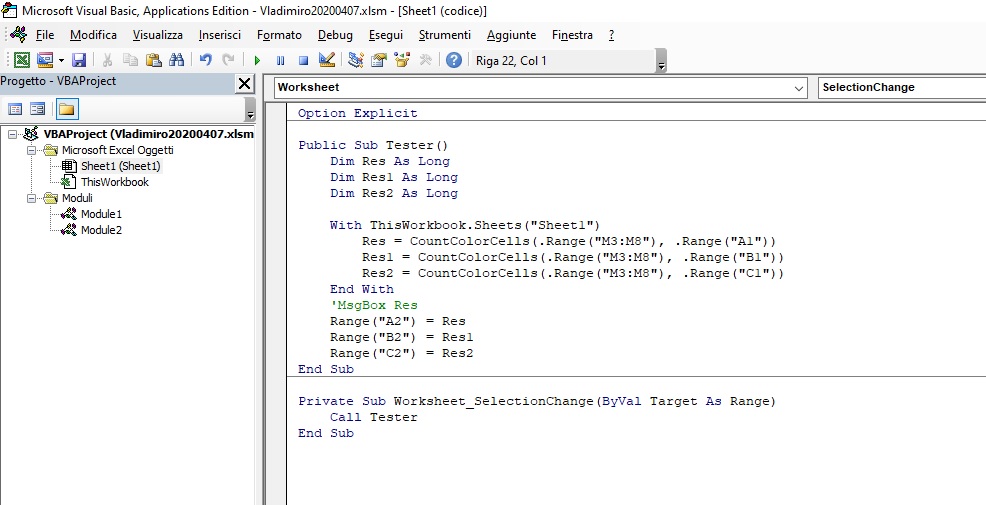Collapse the VBAProject root node
The image size is (986, 505).
tap(12, 135)
